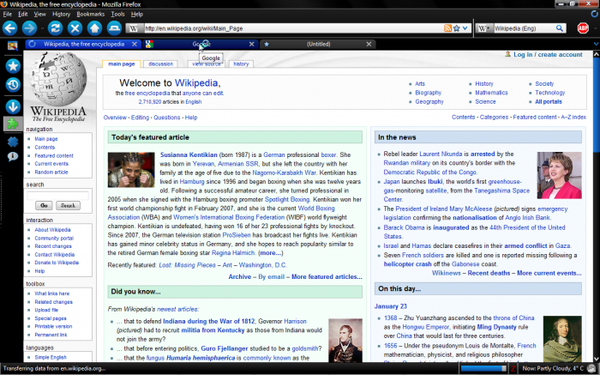Click the Wikipedia W site icon in address bar

(133, 28)
